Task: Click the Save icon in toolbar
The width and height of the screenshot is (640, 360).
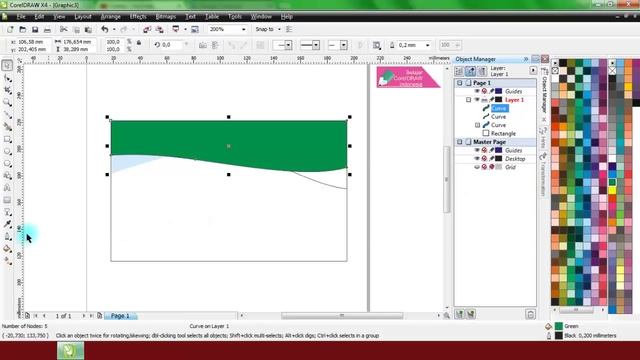Action: [x=35, y=29]
